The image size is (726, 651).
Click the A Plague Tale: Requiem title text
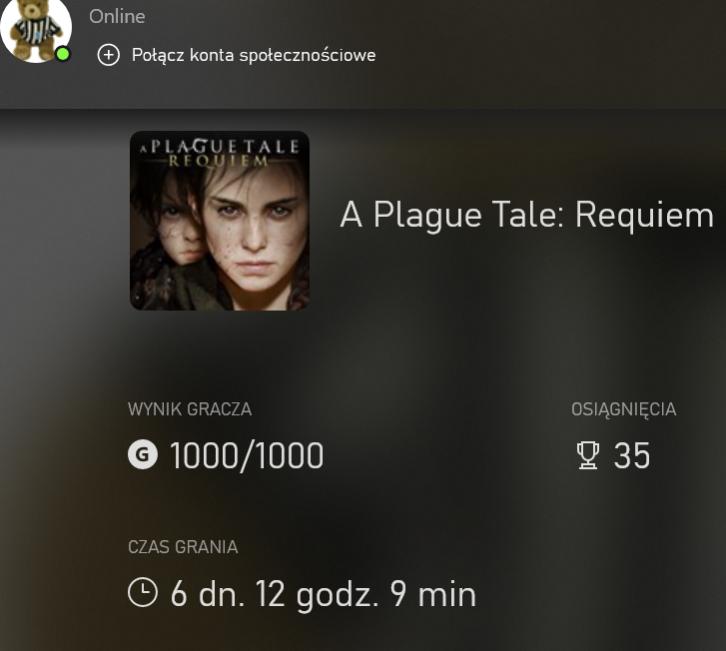point(526,215)
